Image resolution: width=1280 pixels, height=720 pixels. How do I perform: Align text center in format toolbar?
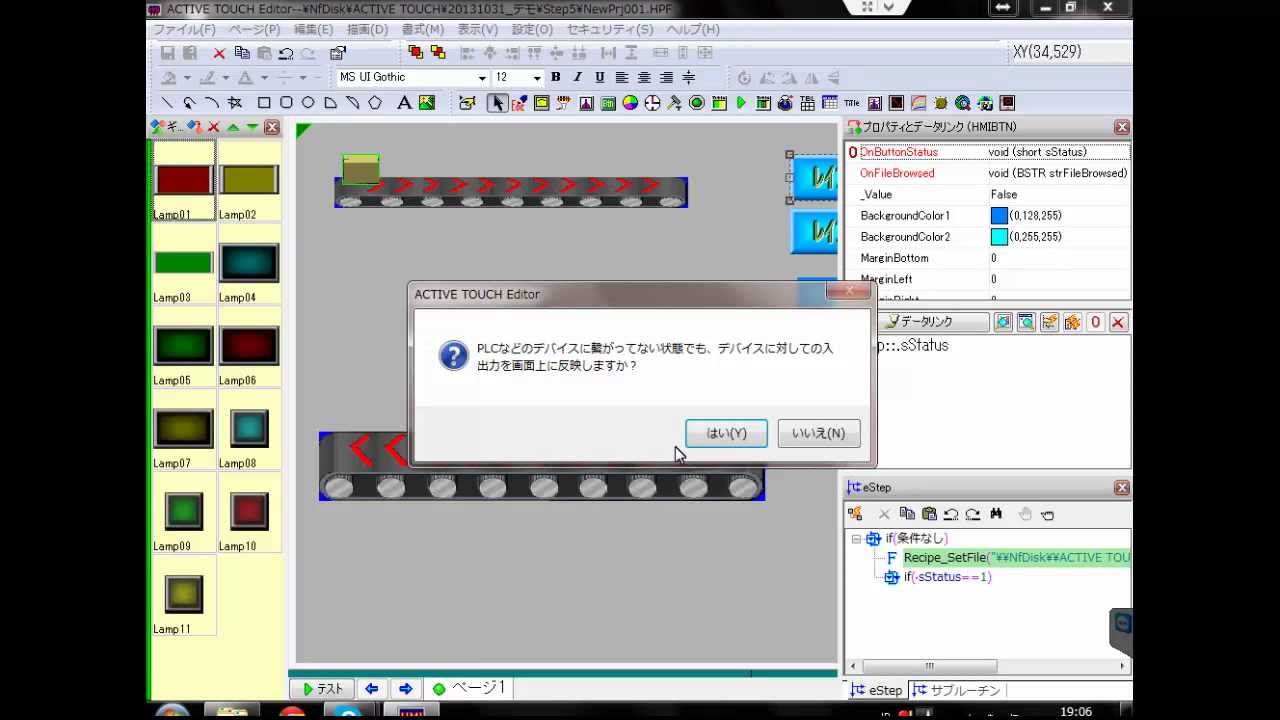pyautogui.click(x=644, y=77)
